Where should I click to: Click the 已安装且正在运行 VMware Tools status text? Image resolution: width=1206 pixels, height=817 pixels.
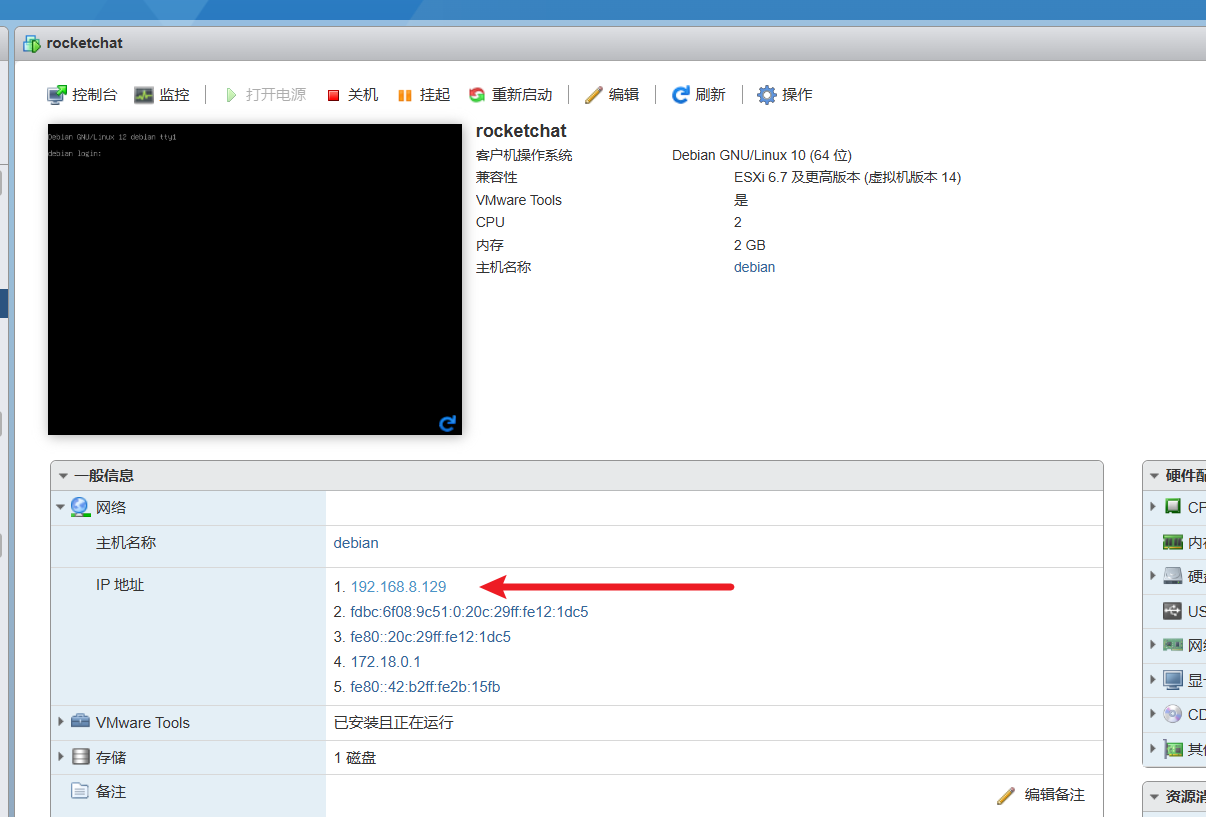click(x=394, y=722)
